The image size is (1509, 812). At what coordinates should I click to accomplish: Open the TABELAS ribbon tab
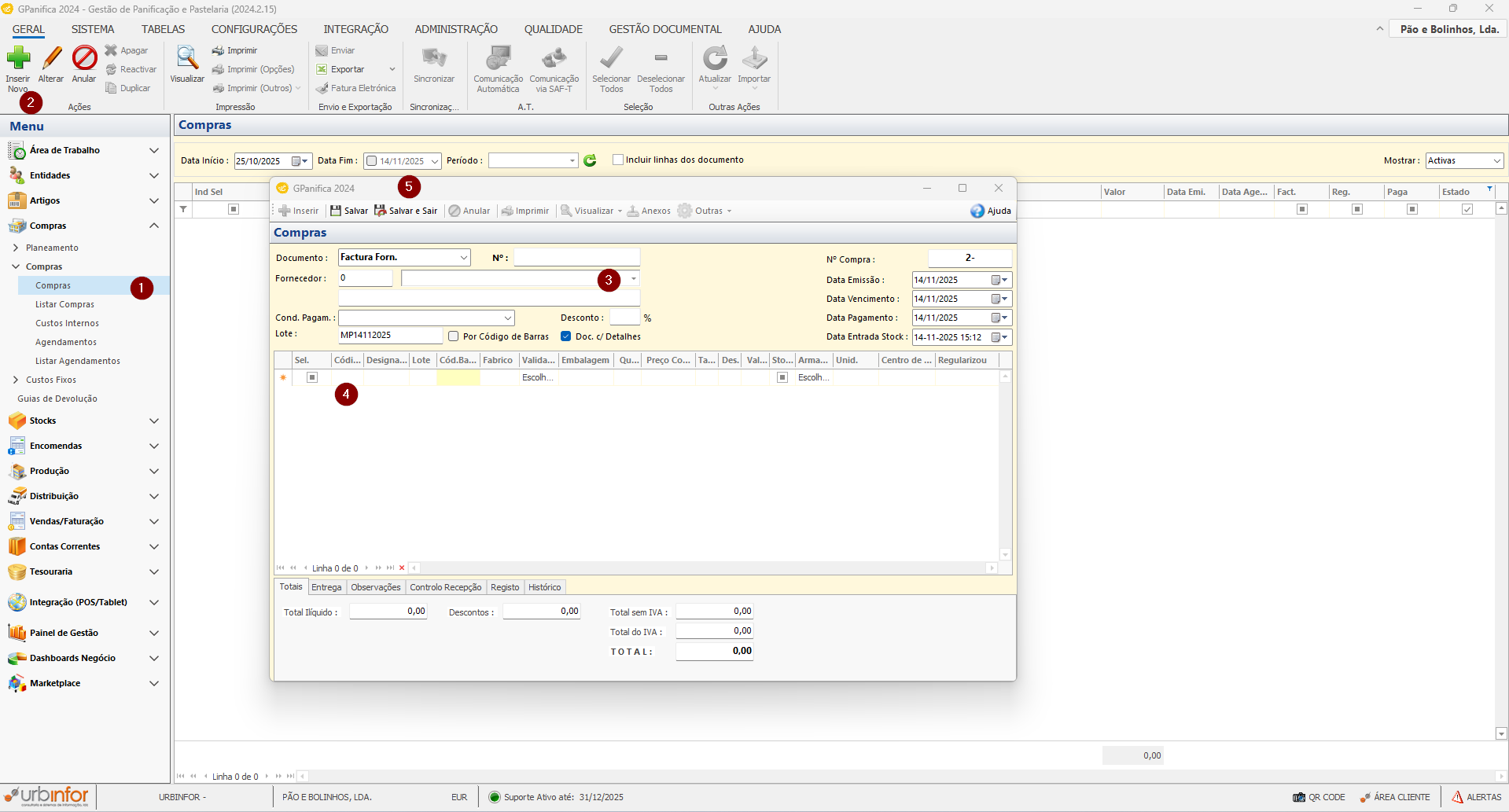pos(163,29)
